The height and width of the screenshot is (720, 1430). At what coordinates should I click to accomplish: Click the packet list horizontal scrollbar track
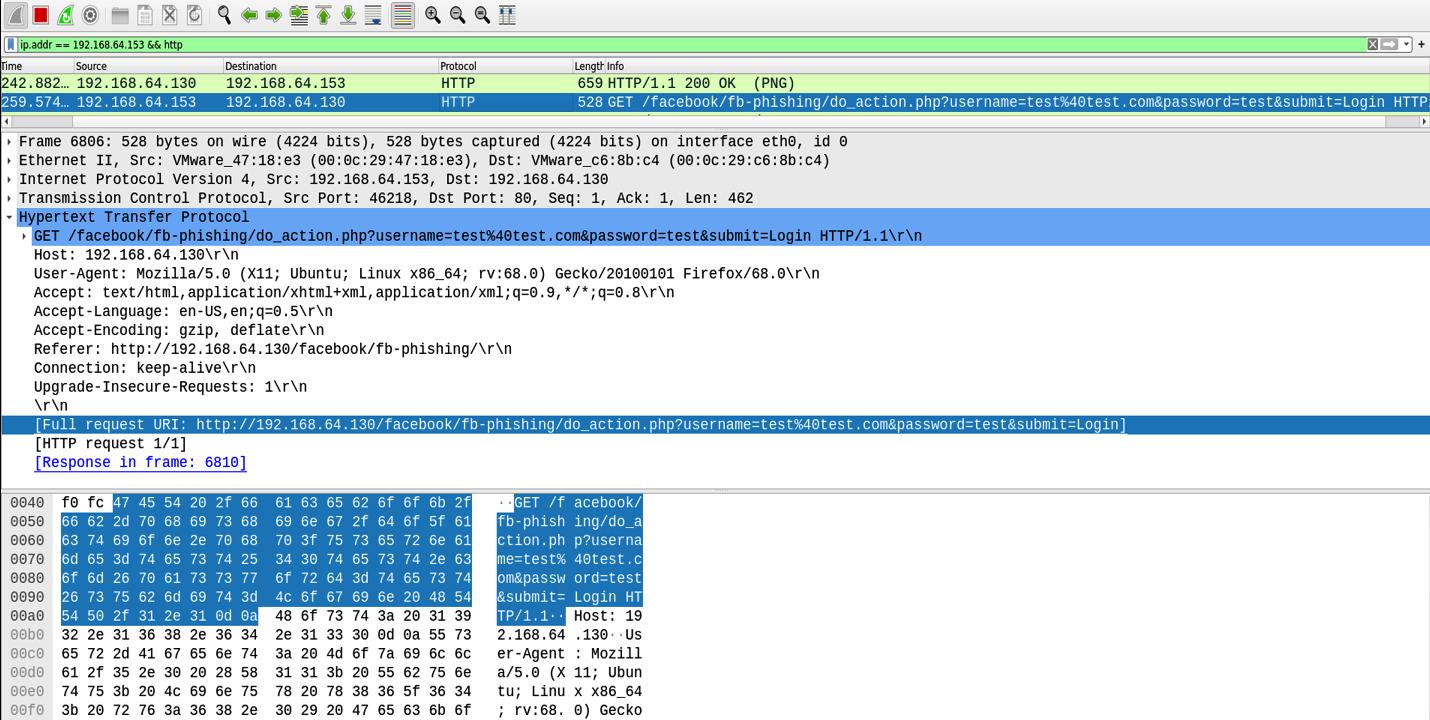click(714, 122)
